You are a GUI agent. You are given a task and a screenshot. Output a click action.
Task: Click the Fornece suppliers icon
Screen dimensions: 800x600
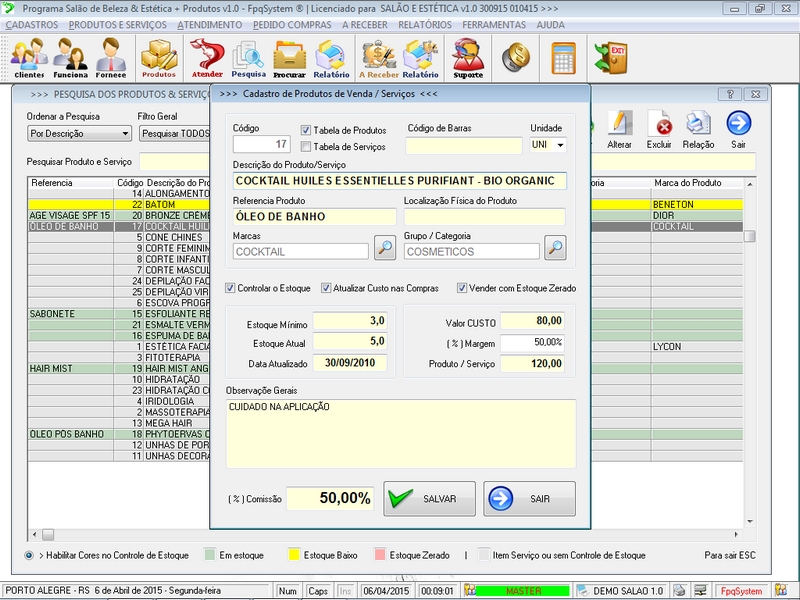coord(111,58)
